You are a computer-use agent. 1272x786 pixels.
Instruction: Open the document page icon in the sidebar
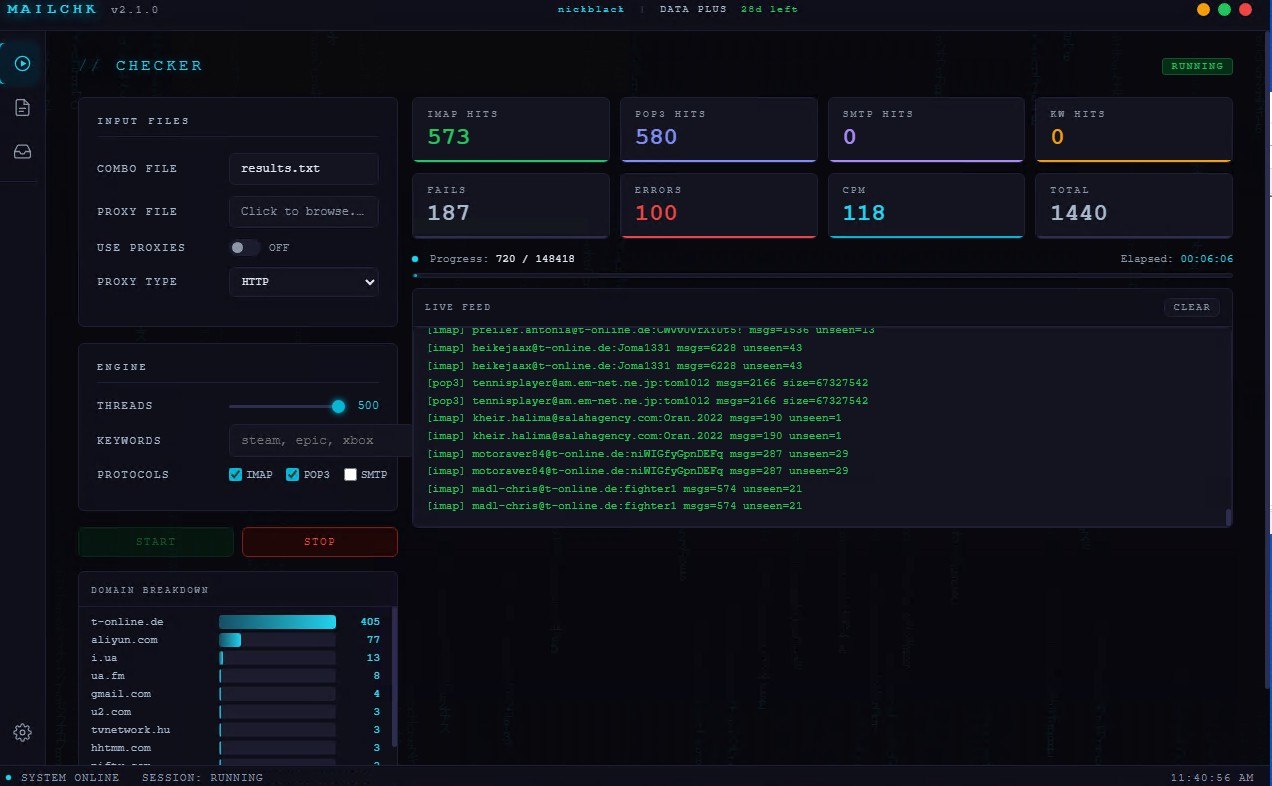(22, 108)
